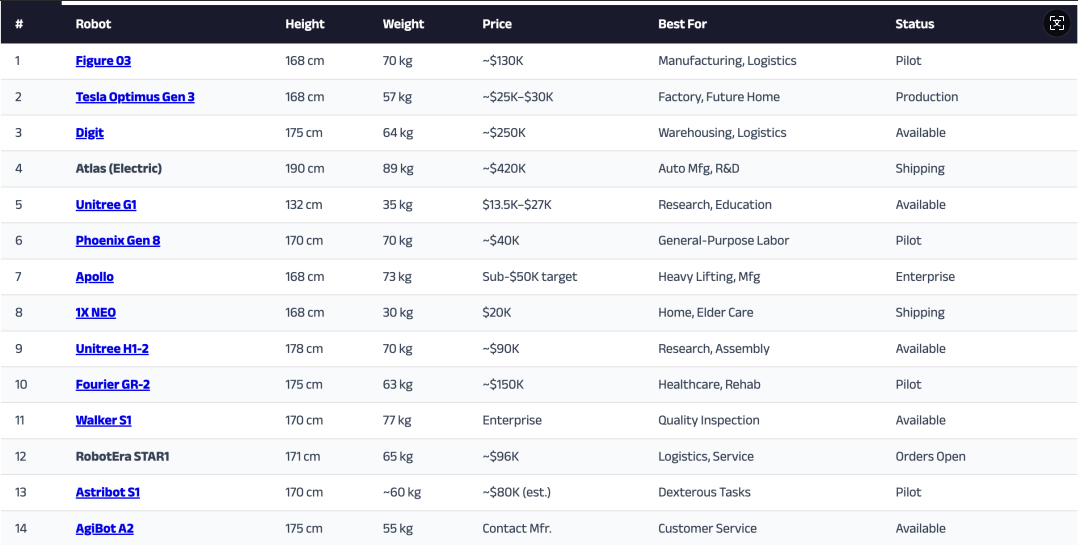Open the Unitree G1 link
The width and height of the screenshot is (1078, 545).
(x=106, y=205)
